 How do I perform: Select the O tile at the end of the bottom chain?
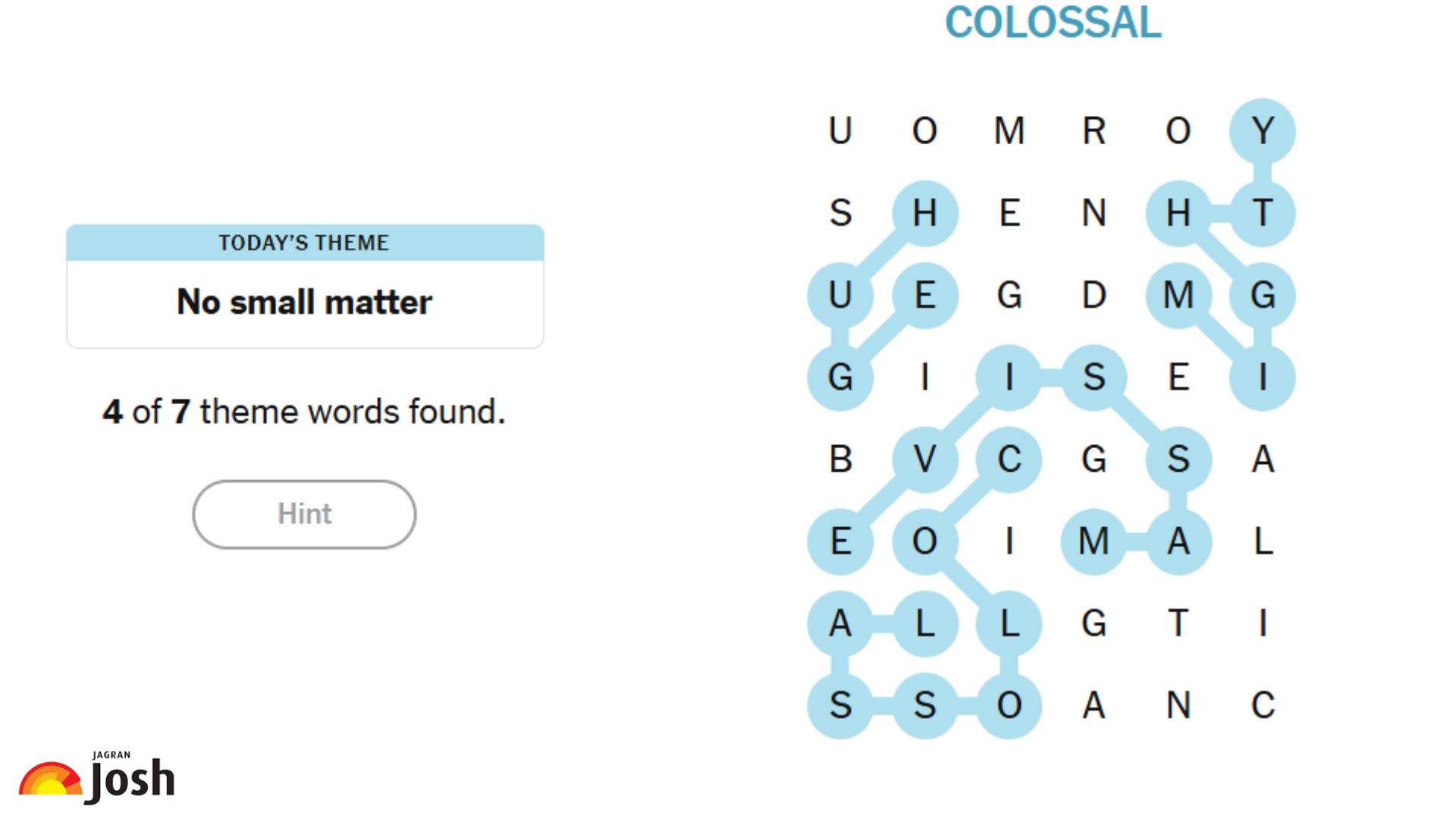1009,705
